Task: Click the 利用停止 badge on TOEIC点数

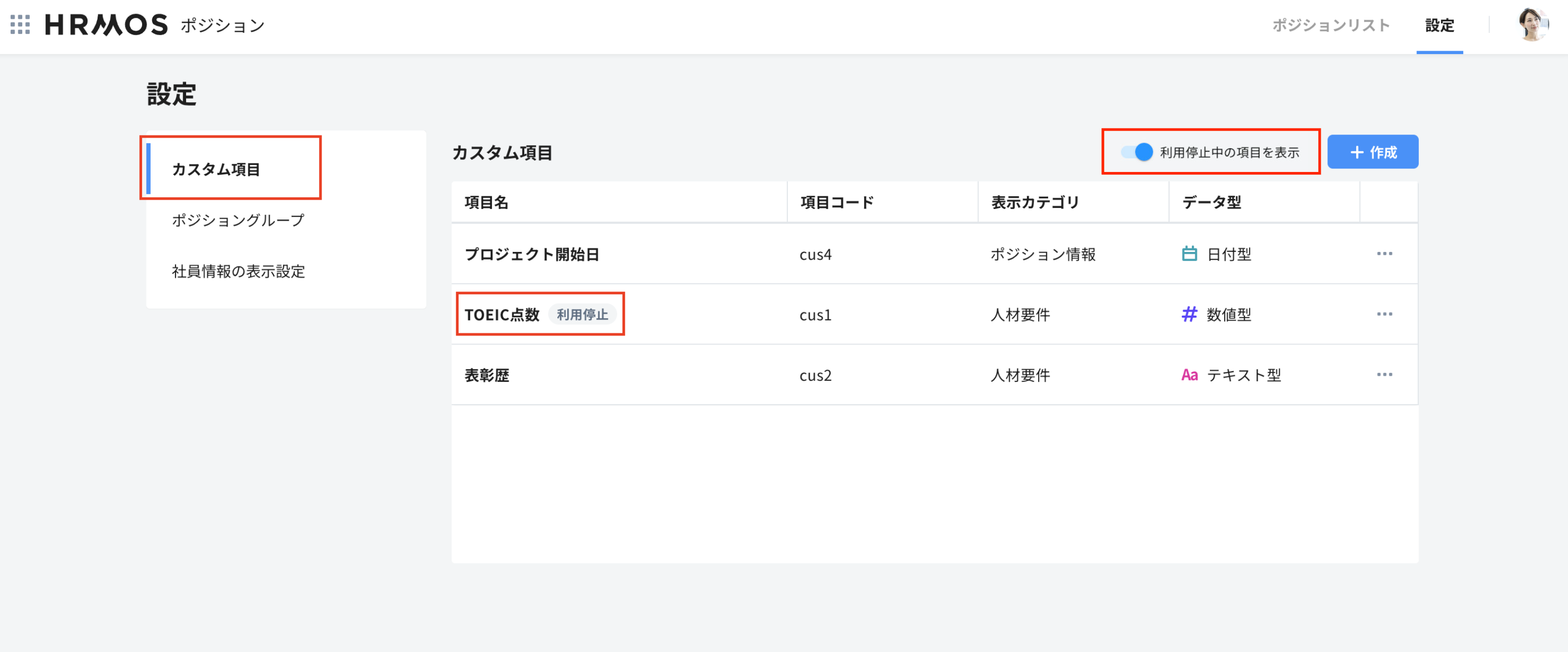Action: coord(582,315)
